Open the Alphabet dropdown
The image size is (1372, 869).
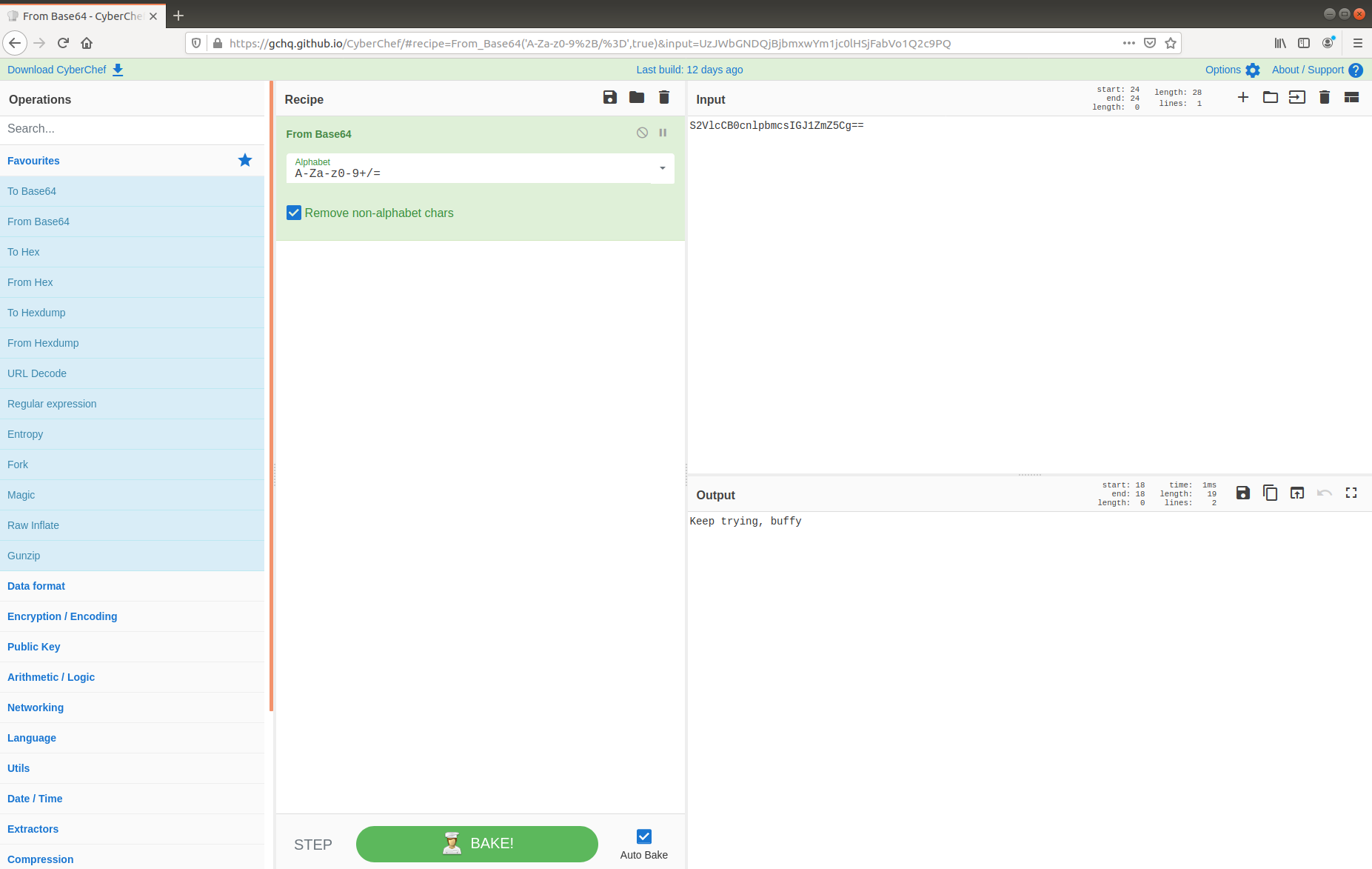click(662, 169)
